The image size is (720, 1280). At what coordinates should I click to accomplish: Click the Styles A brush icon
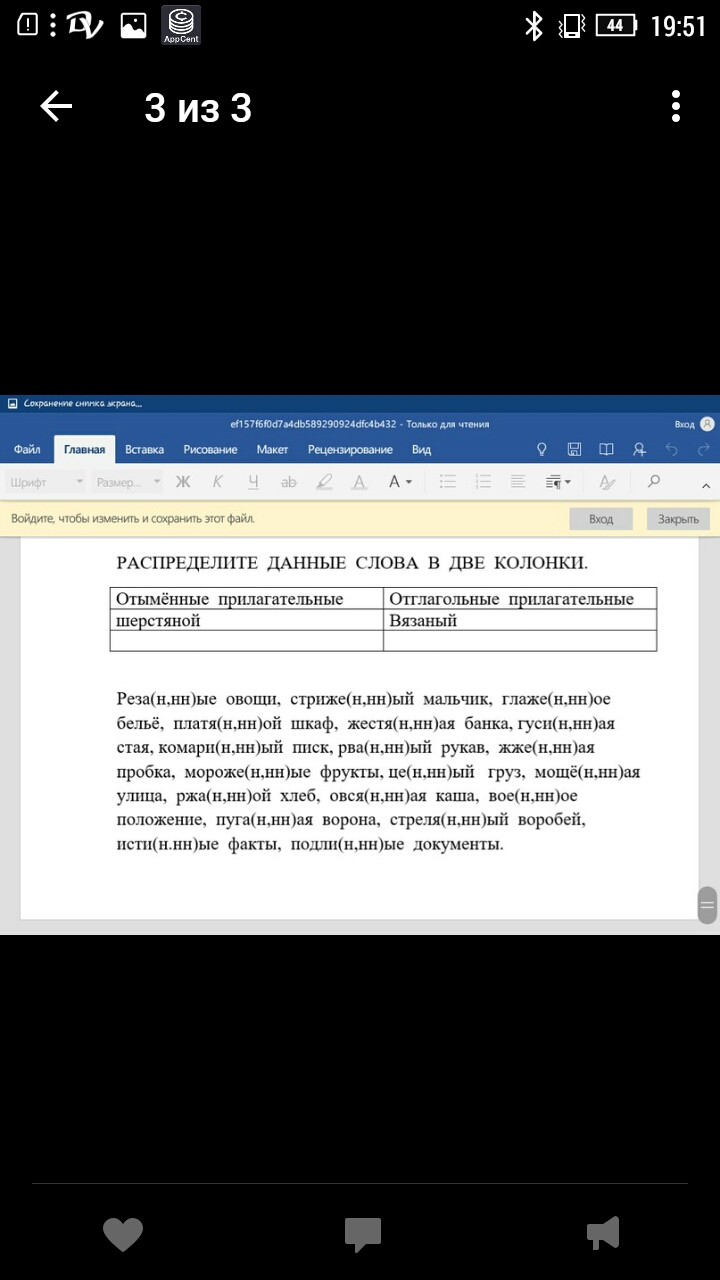click(607, 482)
